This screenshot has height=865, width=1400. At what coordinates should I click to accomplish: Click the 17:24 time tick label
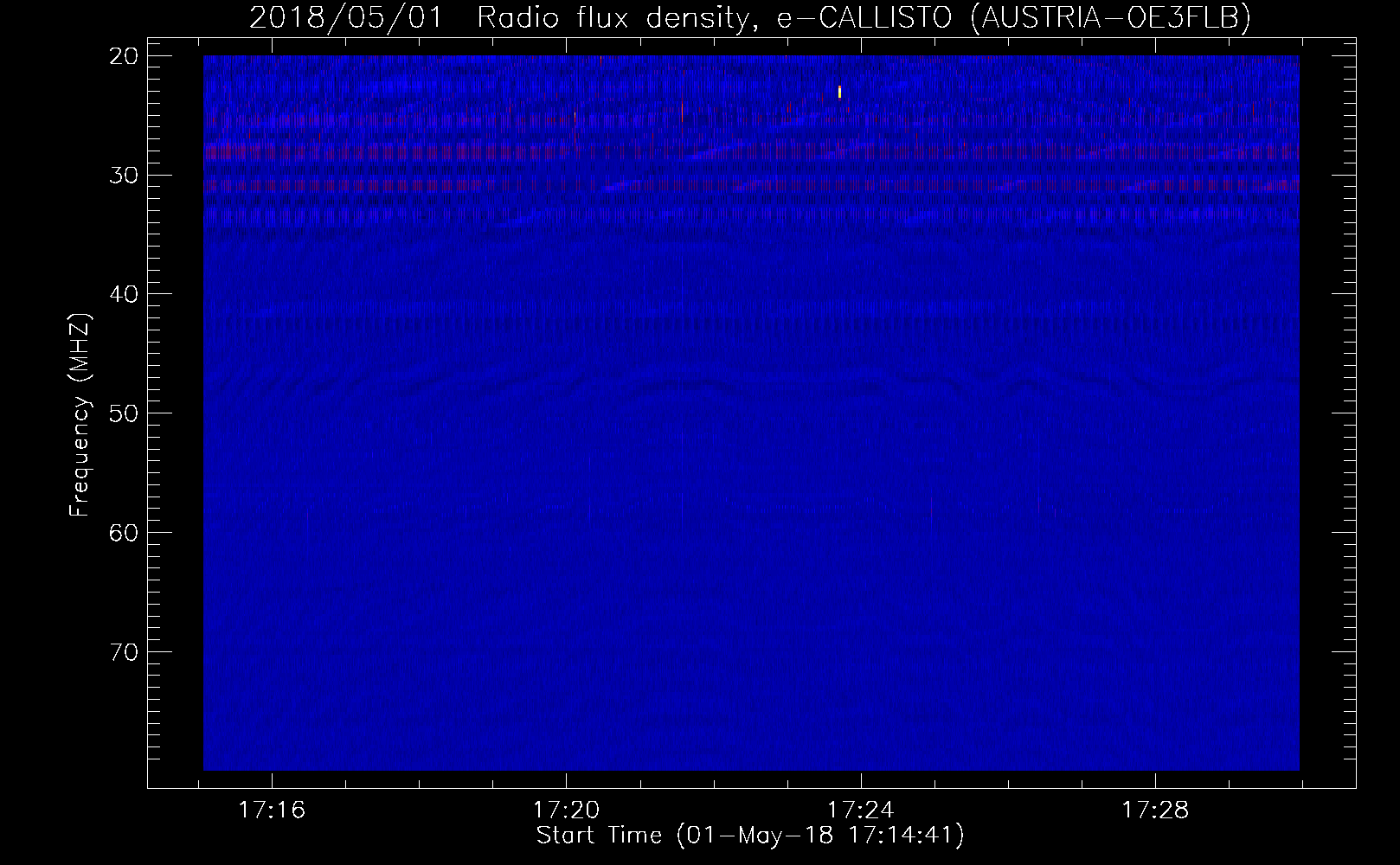(x=861, y=811)
